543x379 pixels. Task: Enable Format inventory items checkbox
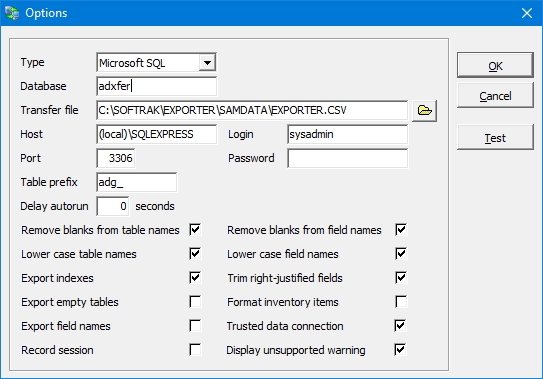click(x=401, y=302)
